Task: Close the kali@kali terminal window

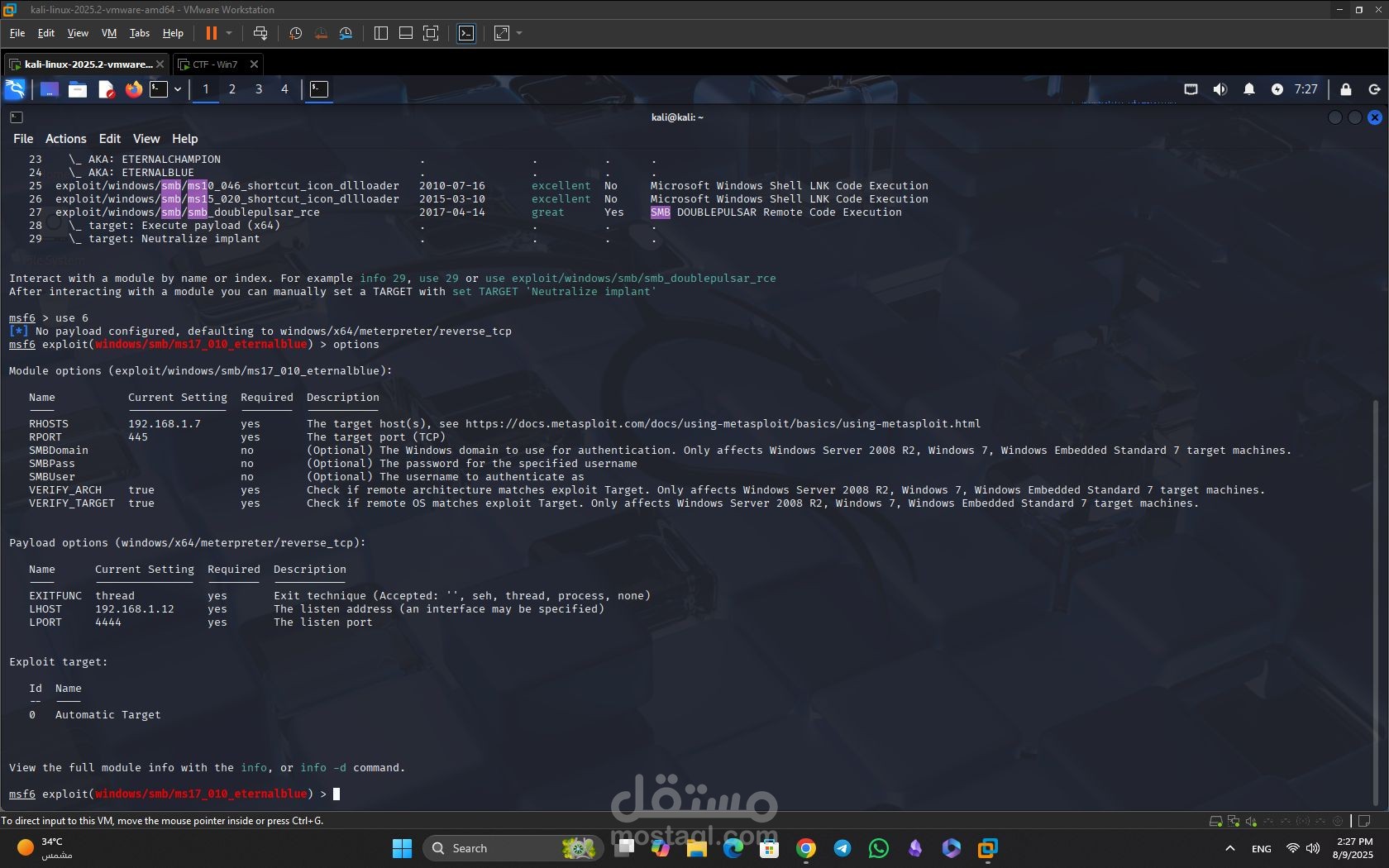Action: 1375,117
